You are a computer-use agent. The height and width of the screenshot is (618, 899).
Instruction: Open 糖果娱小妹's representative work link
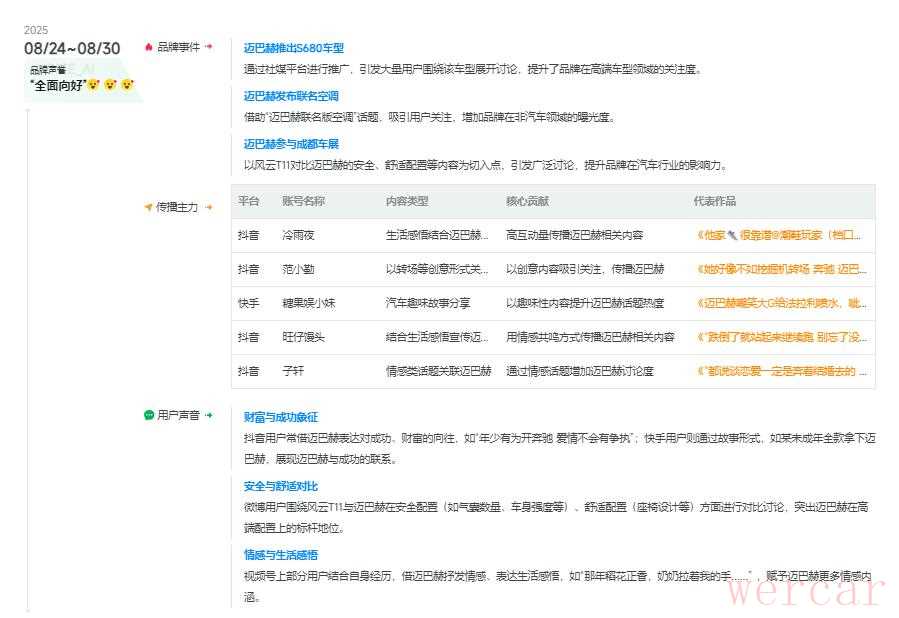[x=781, y=303]
